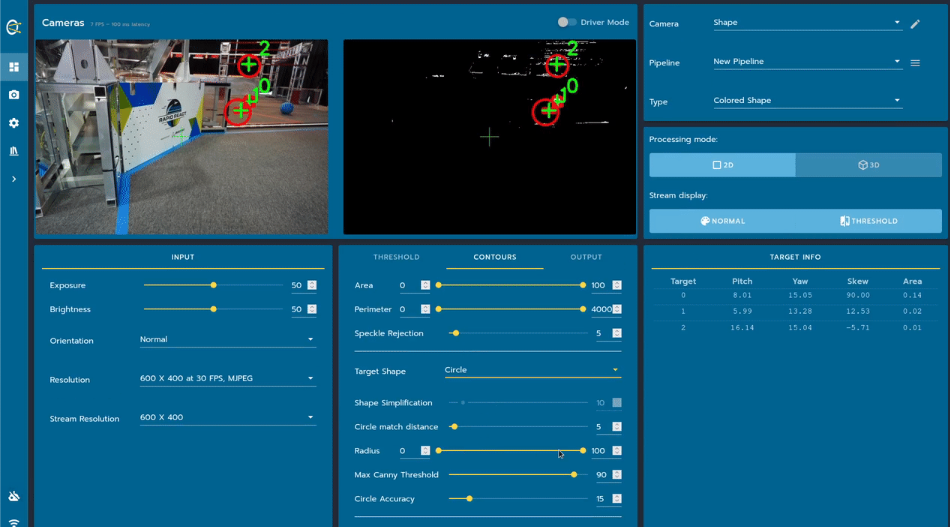This screenshot has width=950, height=527.
Task: Open the Cameras page via the camera icon
Action: (14, 95)
